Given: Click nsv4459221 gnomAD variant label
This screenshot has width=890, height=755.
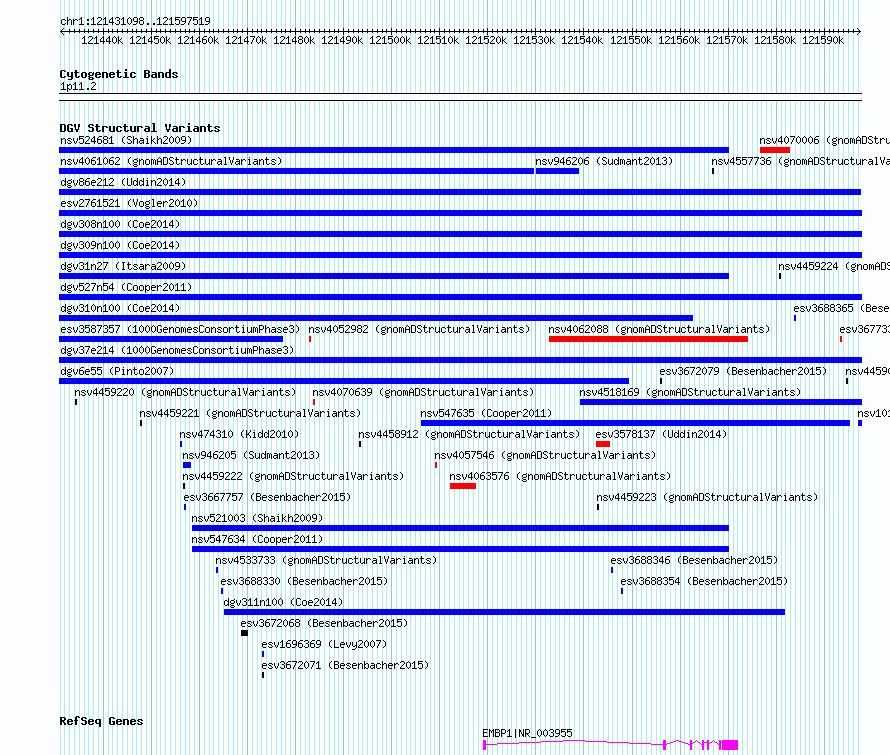Looking at the screenshot, I should point(250,413).
